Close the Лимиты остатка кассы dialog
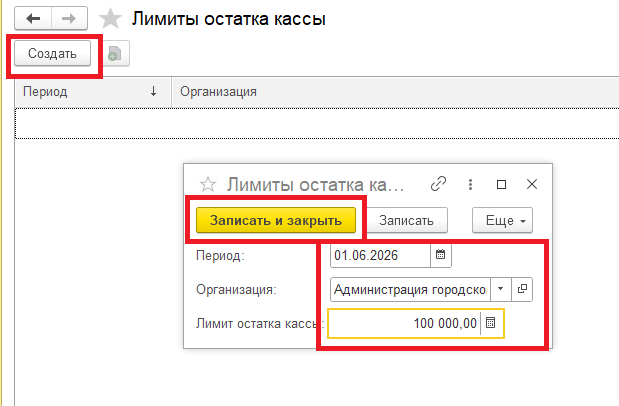The height and width of the screenshot is (406, 619). (532, 184)
